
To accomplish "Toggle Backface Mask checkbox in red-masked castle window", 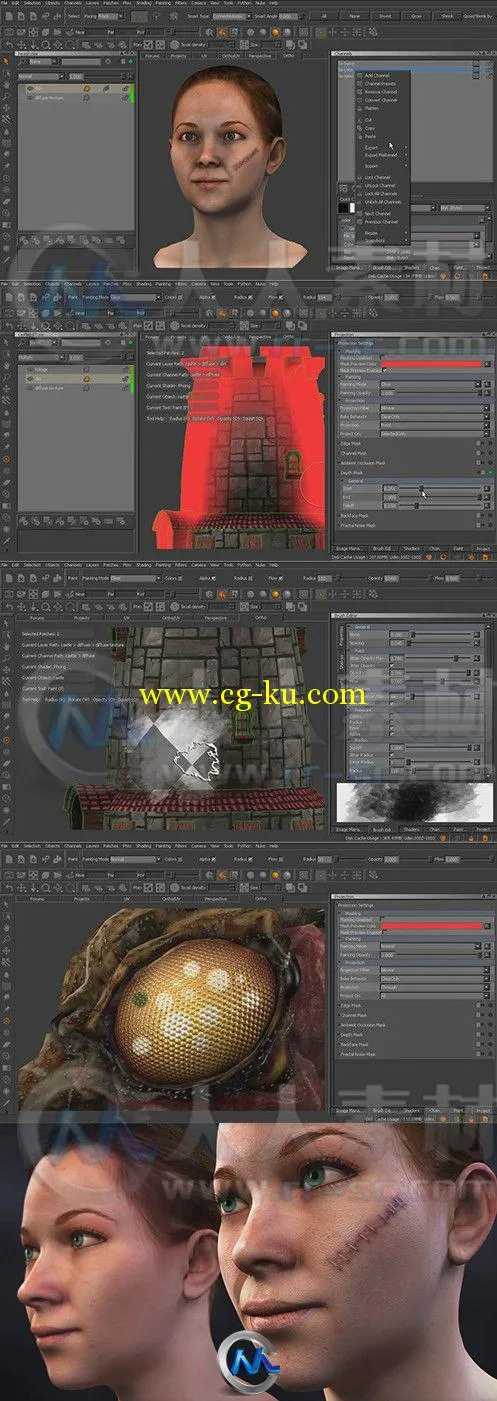I will (478, 515).
